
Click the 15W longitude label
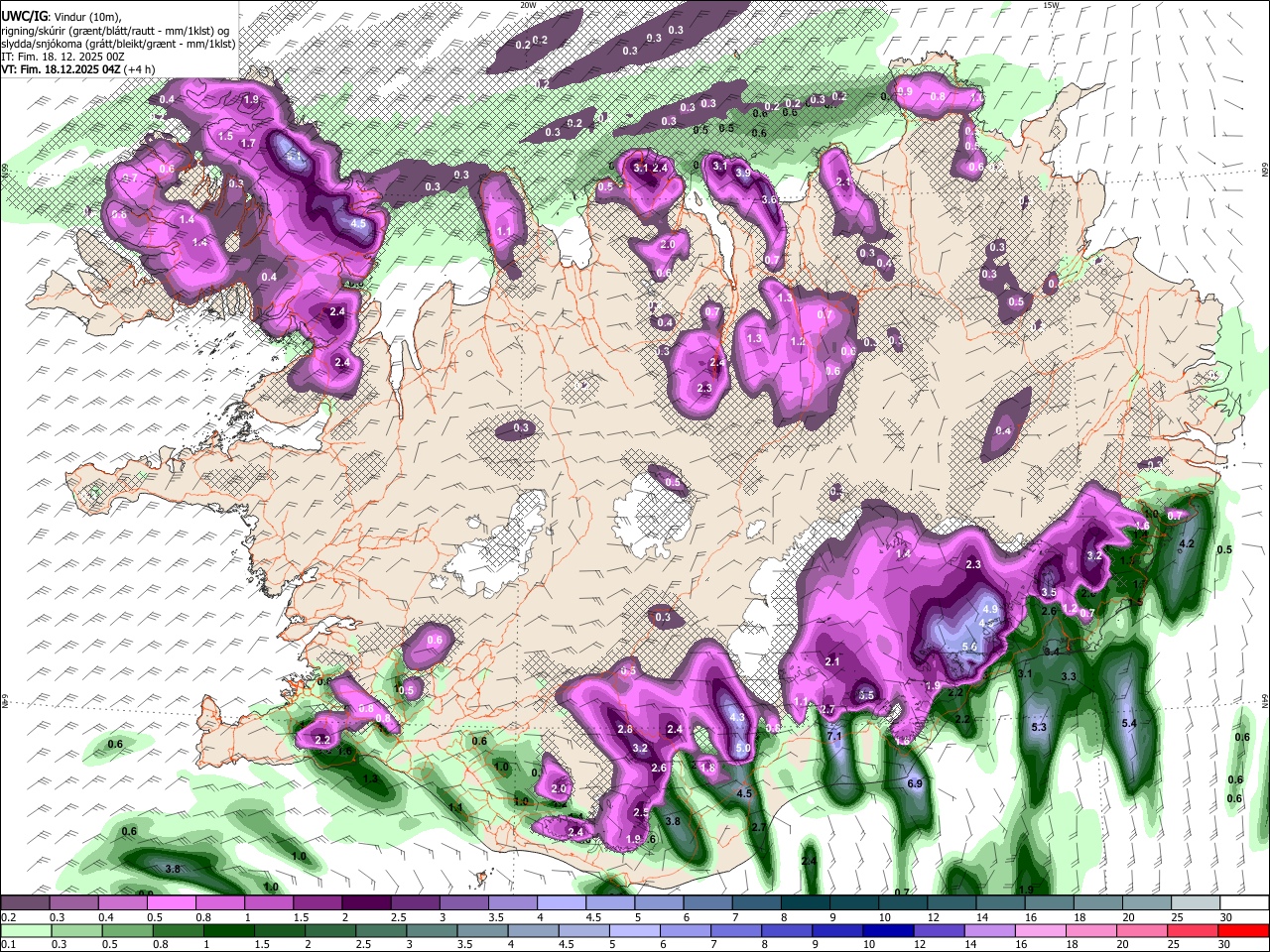click(1051, 5)
